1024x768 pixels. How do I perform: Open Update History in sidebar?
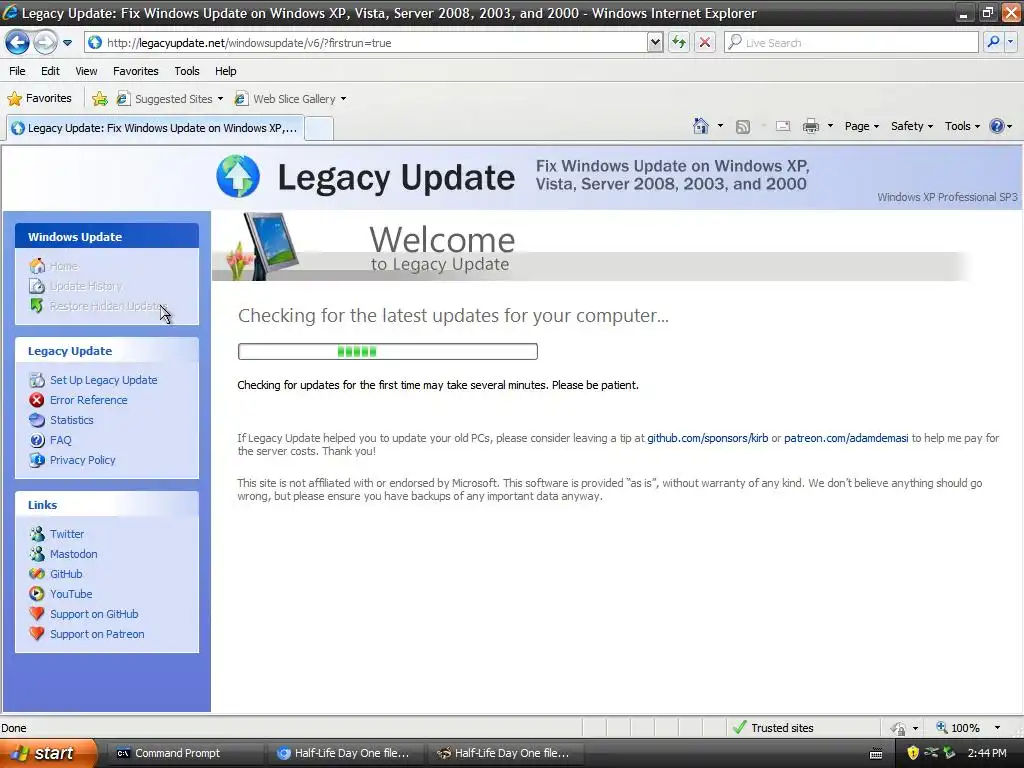[x=86, y=286]
